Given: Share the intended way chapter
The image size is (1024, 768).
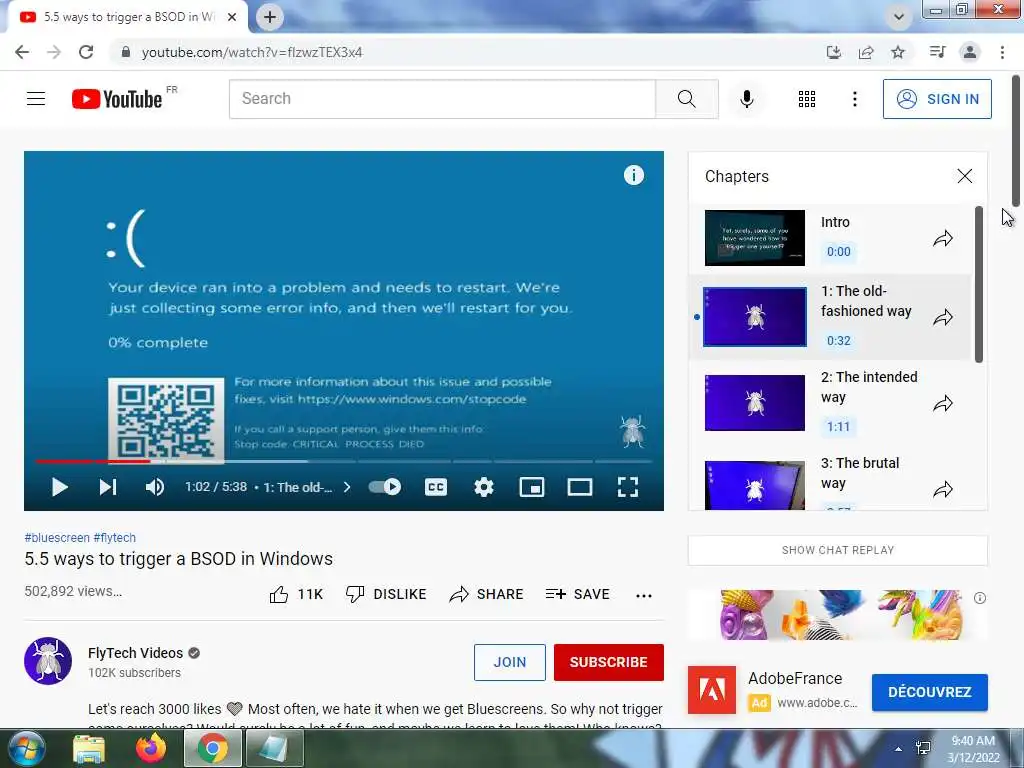Looking at the screenshot, I should (943, 404).
